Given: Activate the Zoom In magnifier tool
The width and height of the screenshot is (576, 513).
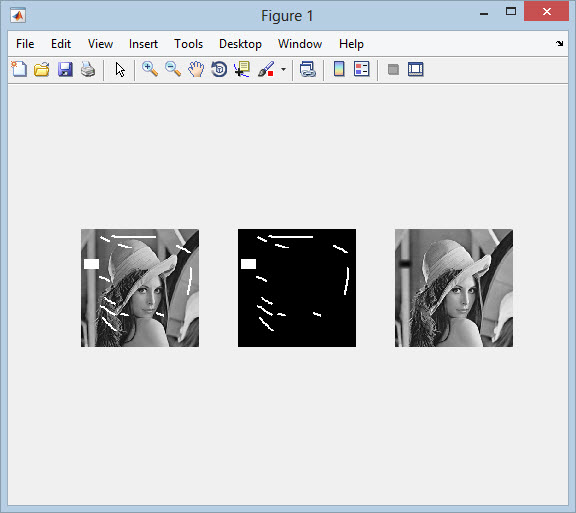Looking at the screenshot, I should [x=150, y=69].
